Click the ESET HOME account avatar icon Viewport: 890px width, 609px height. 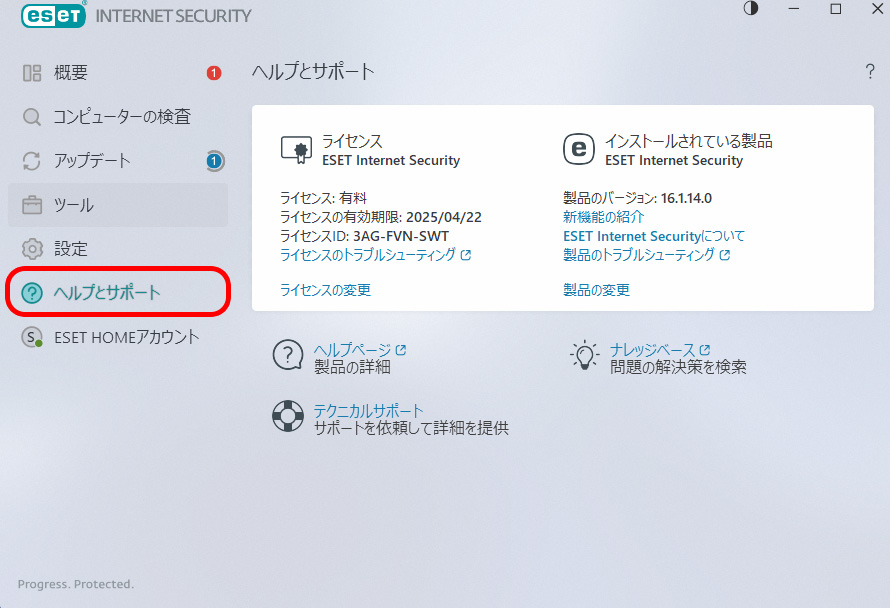click(x=32, y=337)
